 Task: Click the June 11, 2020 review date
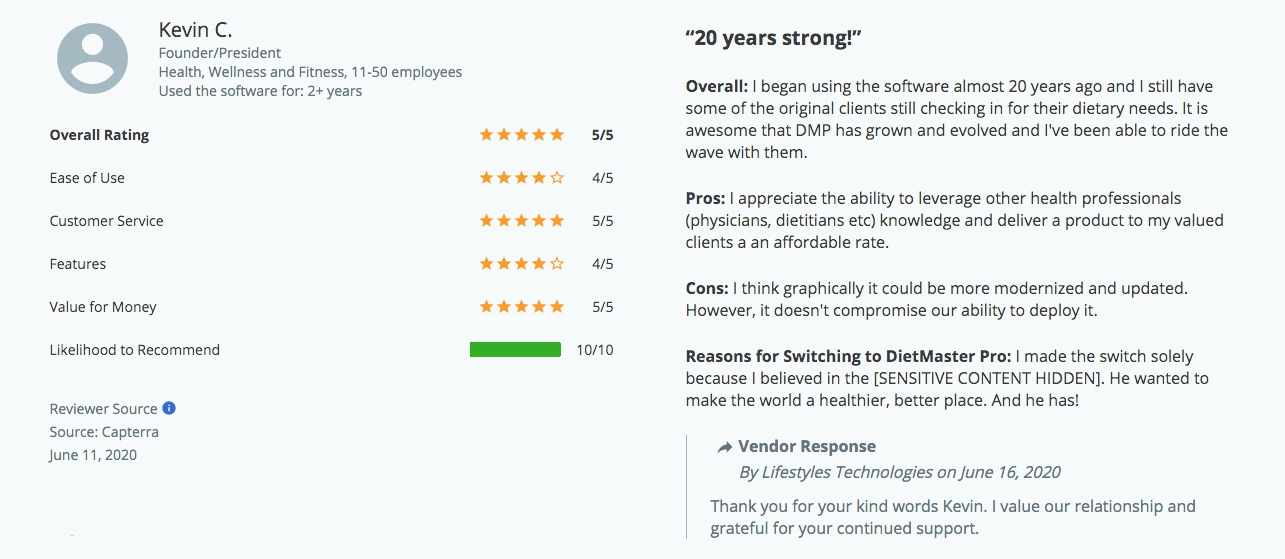93,455
